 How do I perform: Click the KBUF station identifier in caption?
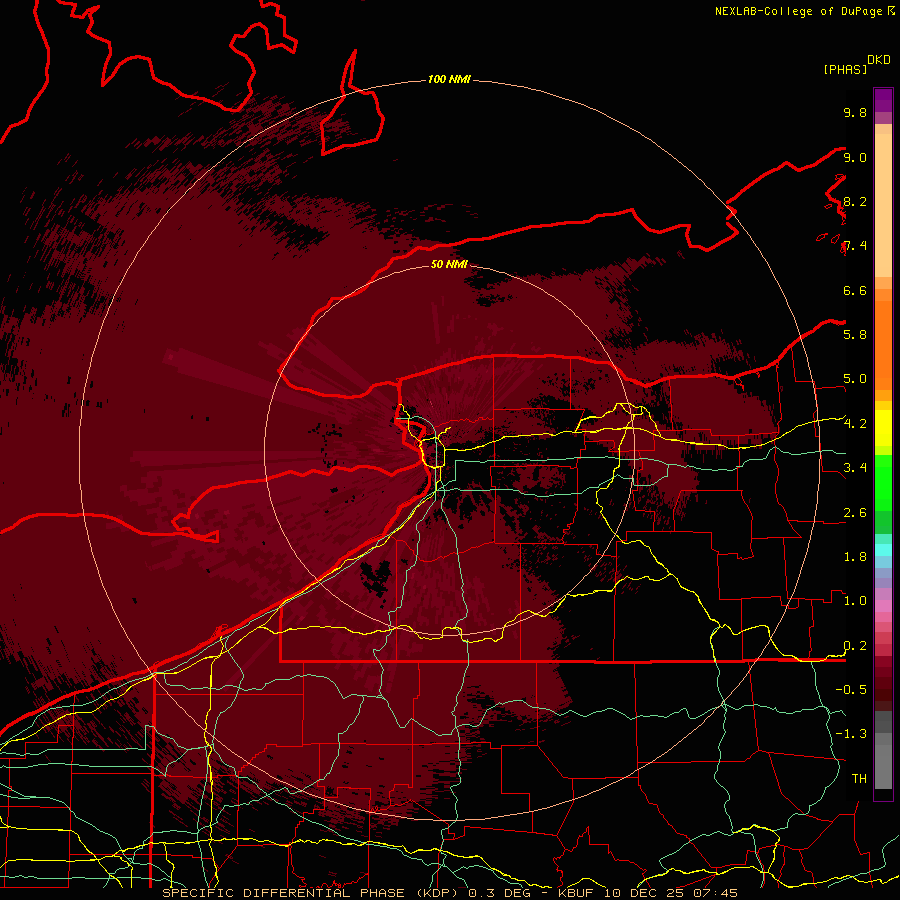(x=576, y=893)
